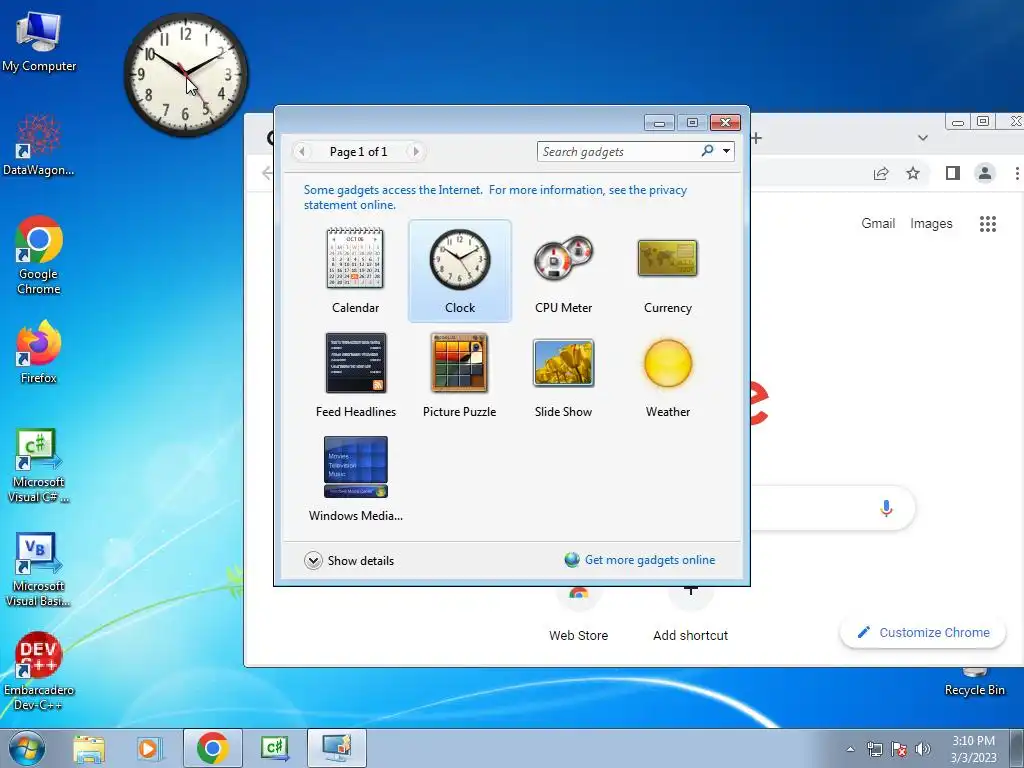Open Chrome profile avatar
The height and width of the screenshot is (768, 1024).
(985, 173)
